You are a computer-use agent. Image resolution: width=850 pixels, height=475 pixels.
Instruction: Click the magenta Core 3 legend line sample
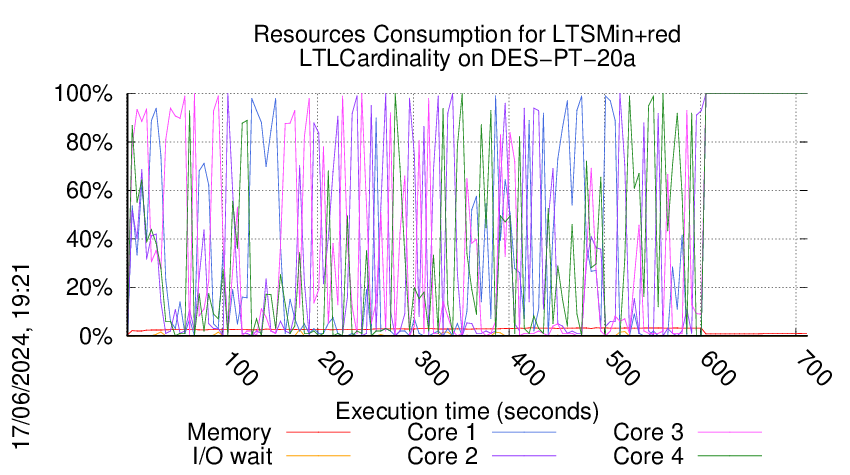730,432
